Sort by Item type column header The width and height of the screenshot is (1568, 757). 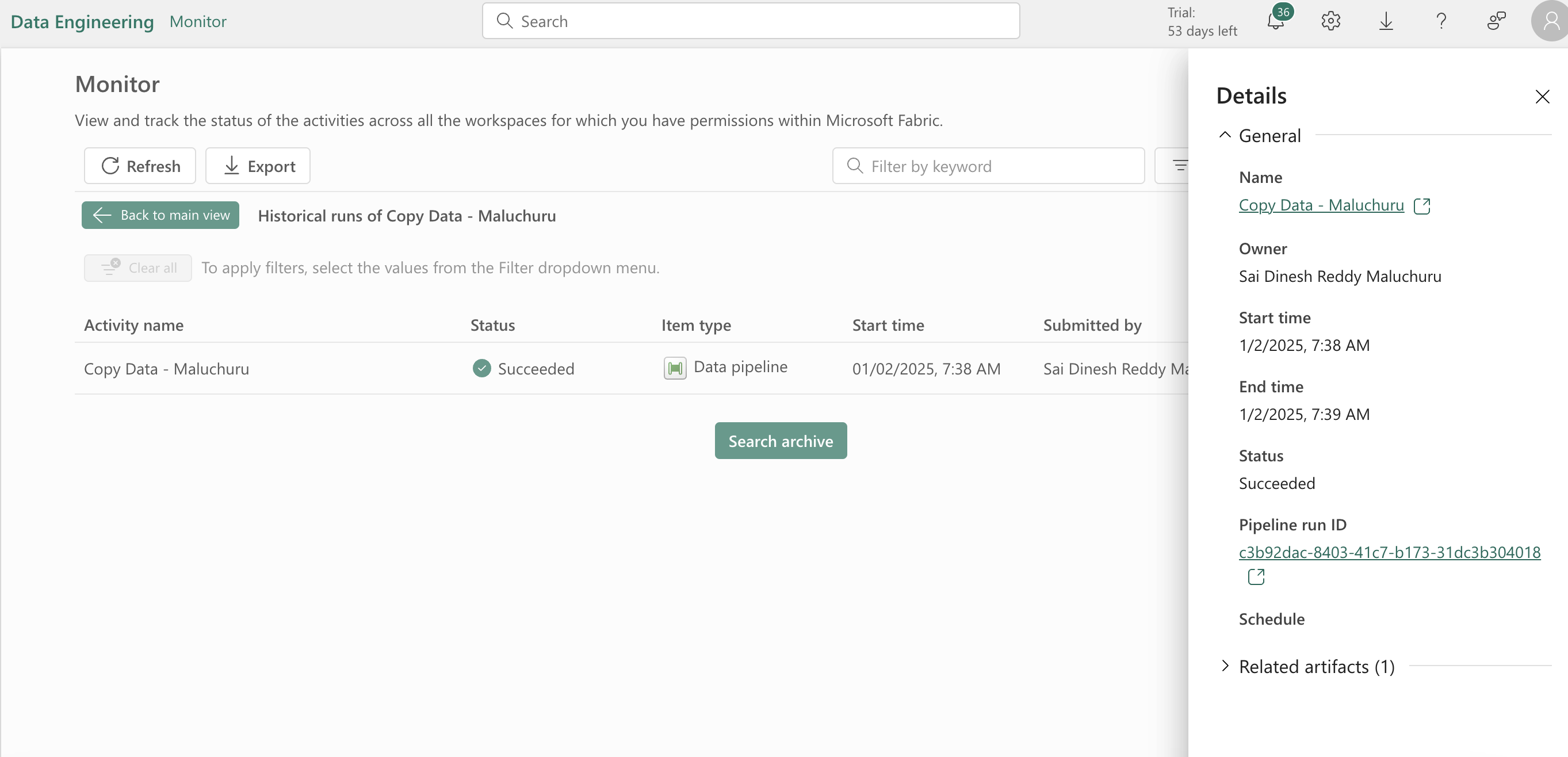[x=697, y=325]
